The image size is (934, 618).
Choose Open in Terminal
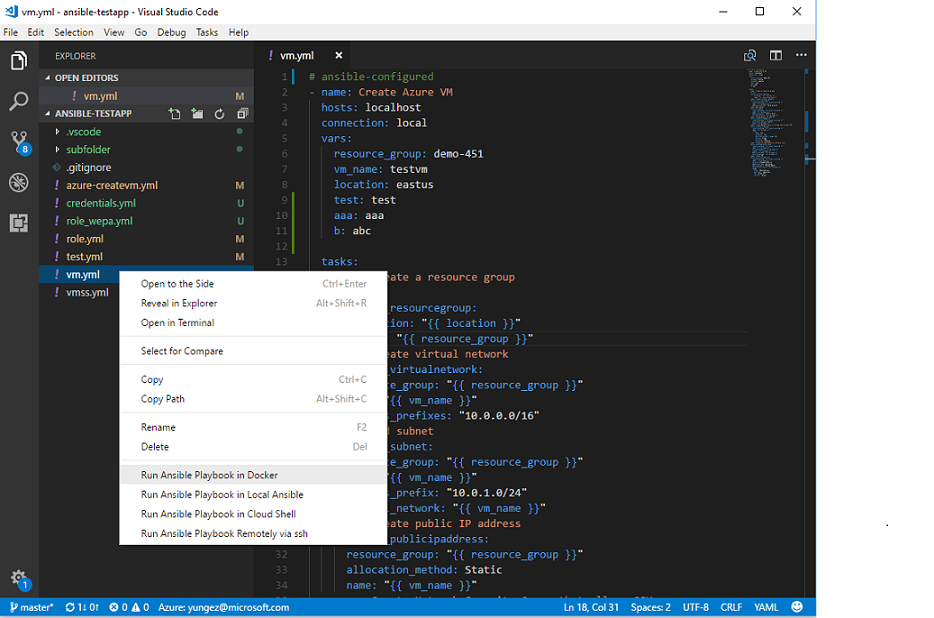coord(253,323)
